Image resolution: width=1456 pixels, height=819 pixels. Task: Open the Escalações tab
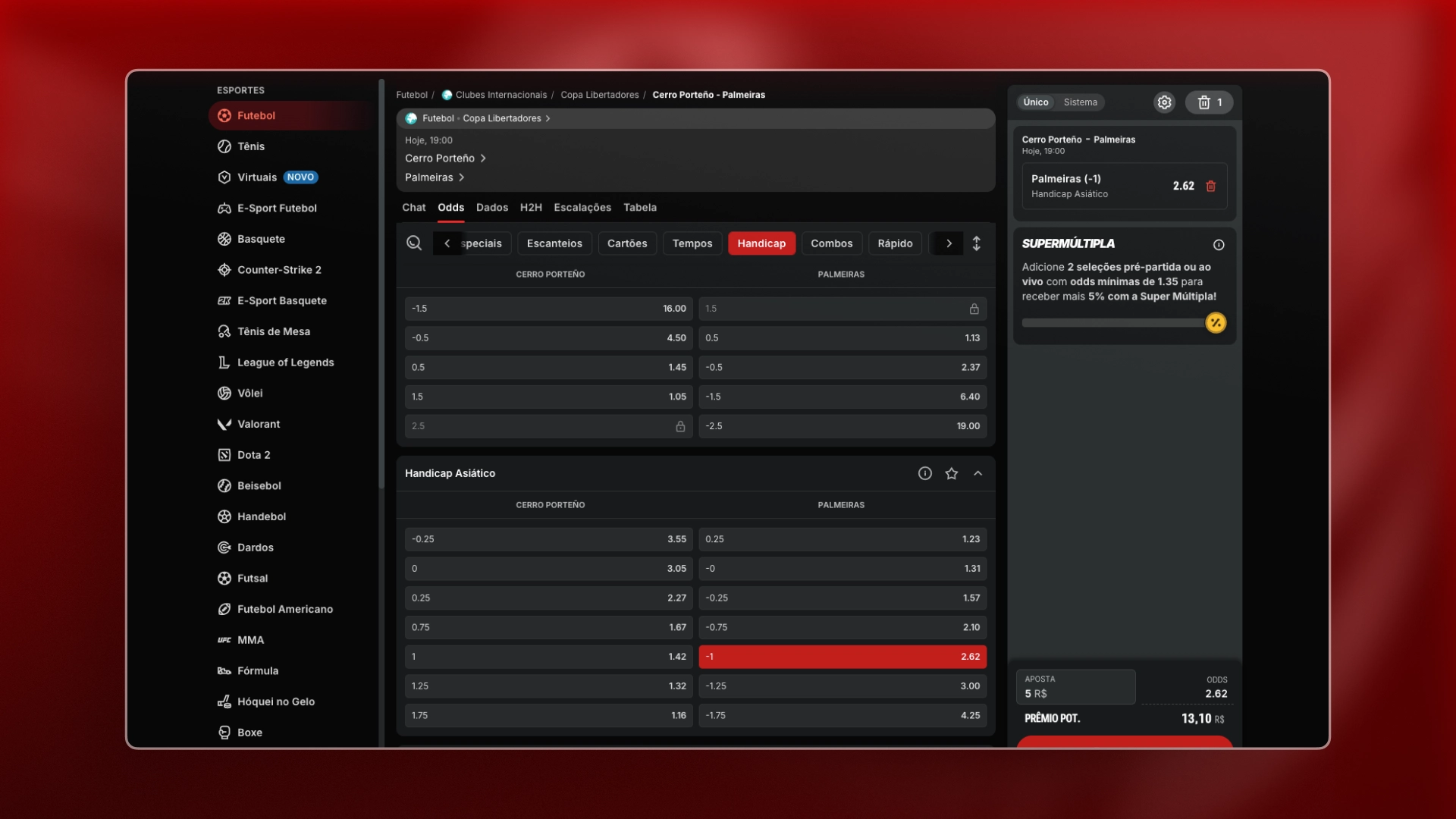click(582, 208)
